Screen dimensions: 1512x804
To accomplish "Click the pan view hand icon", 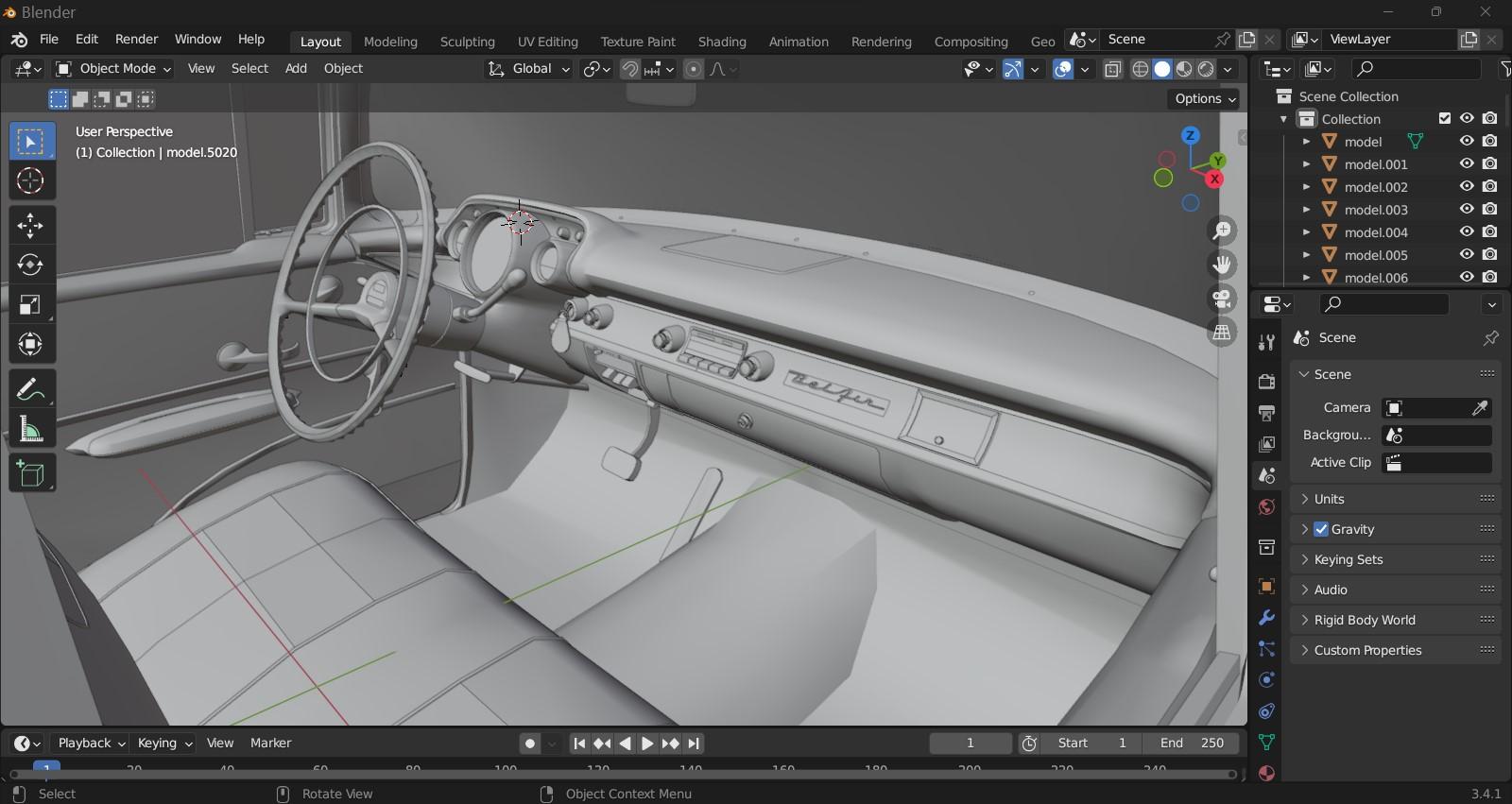I will [1222, 265].
